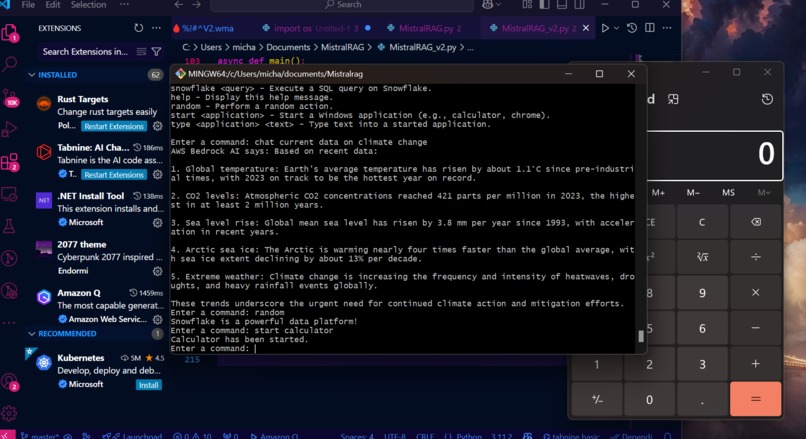Open the extensions filter funnel

pos(156,51)
